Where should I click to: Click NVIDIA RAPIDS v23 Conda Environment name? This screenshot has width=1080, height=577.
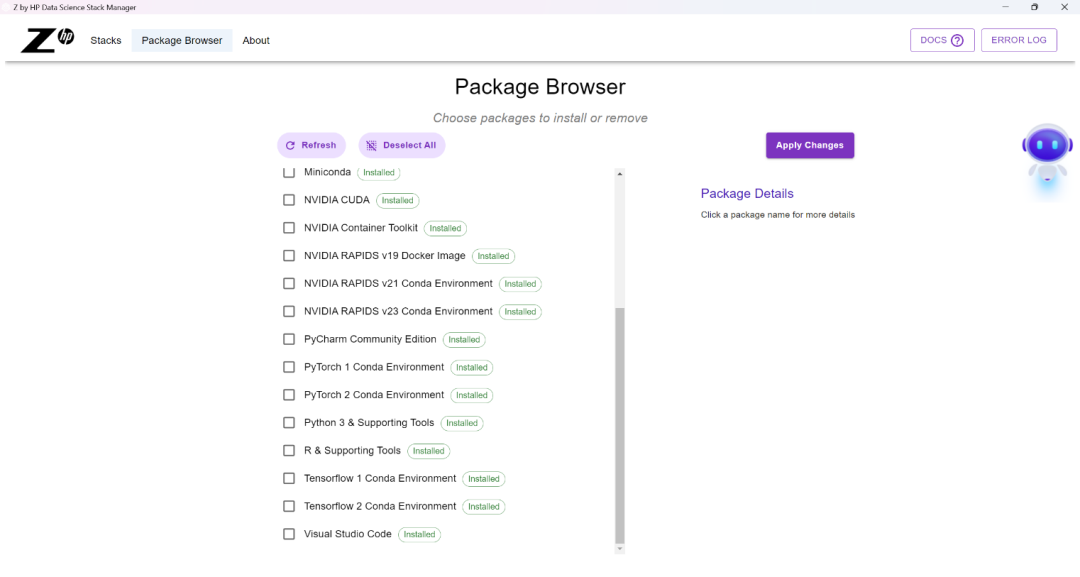tap(398, 311)
